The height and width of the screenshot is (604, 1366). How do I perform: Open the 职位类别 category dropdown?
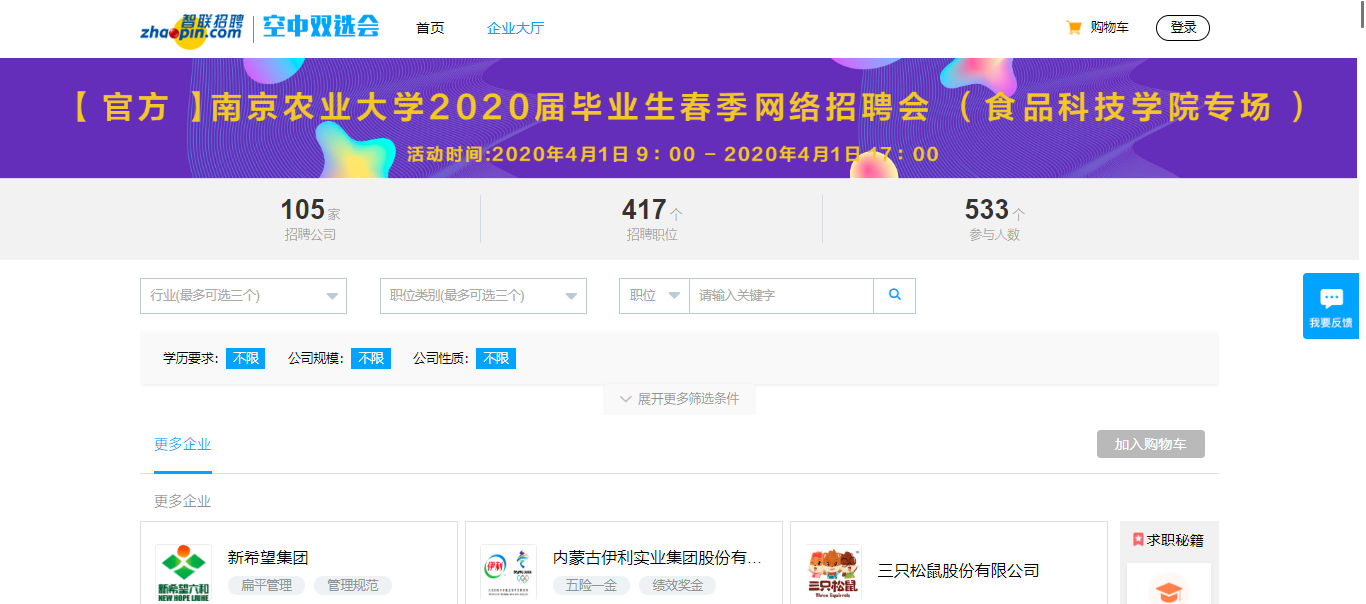(x=483, y=296)
